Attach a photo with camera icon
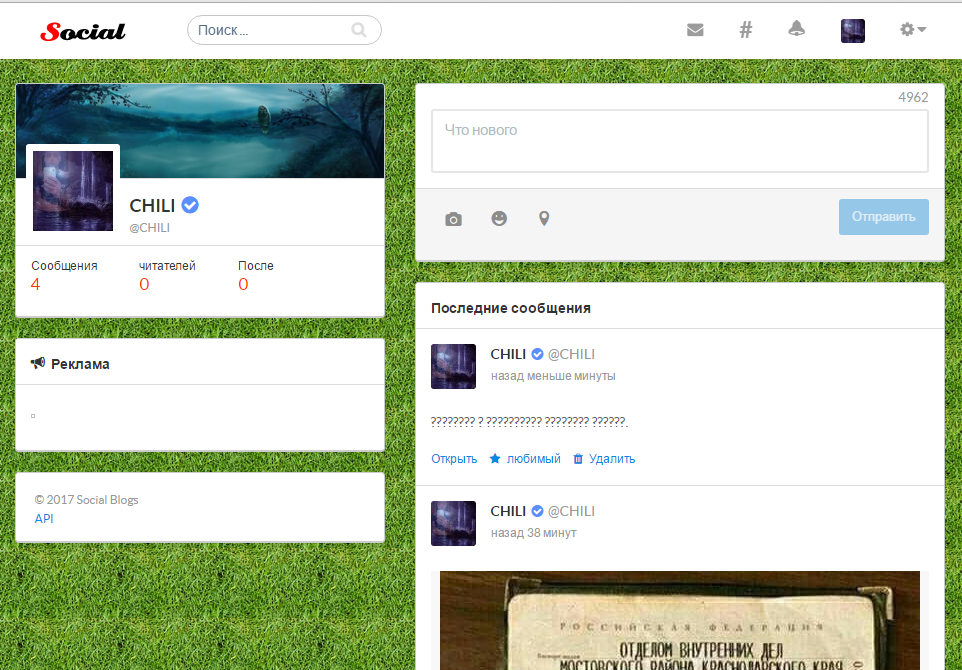 [453, 219]
